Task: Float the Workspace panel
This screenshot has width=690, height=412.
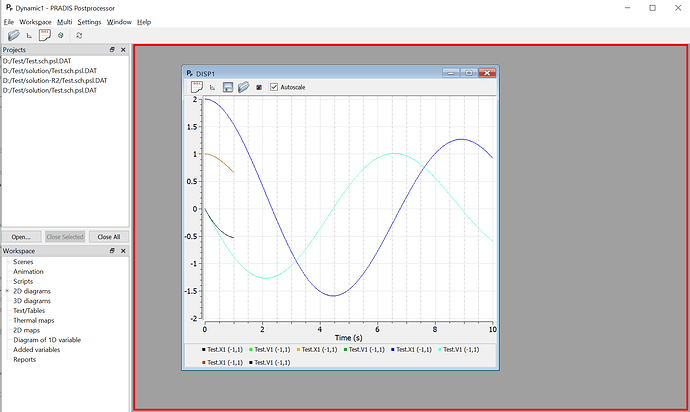Action: [112, 250]
